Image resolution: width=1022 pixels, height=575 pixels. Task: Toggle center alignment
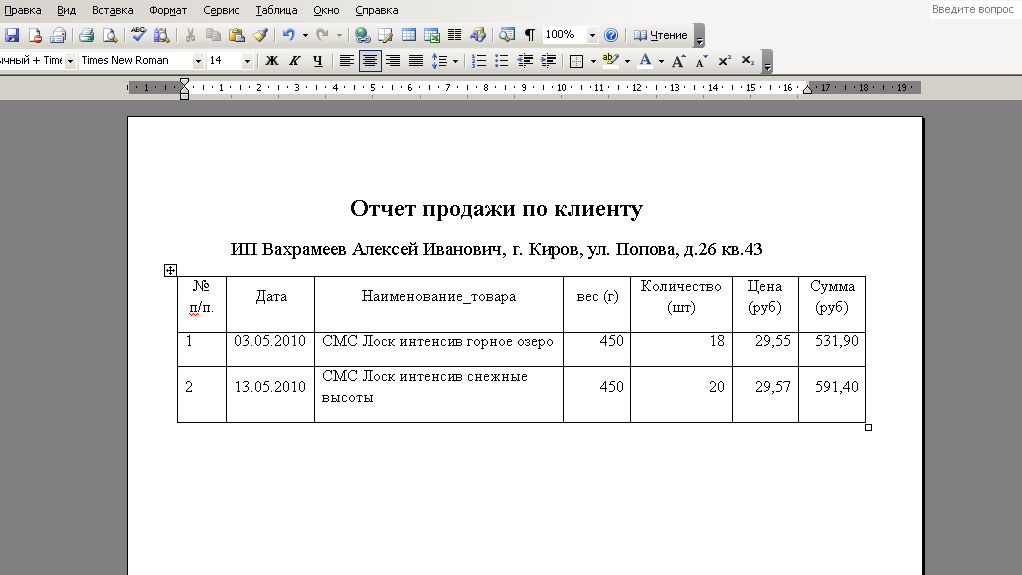(370, 61)
